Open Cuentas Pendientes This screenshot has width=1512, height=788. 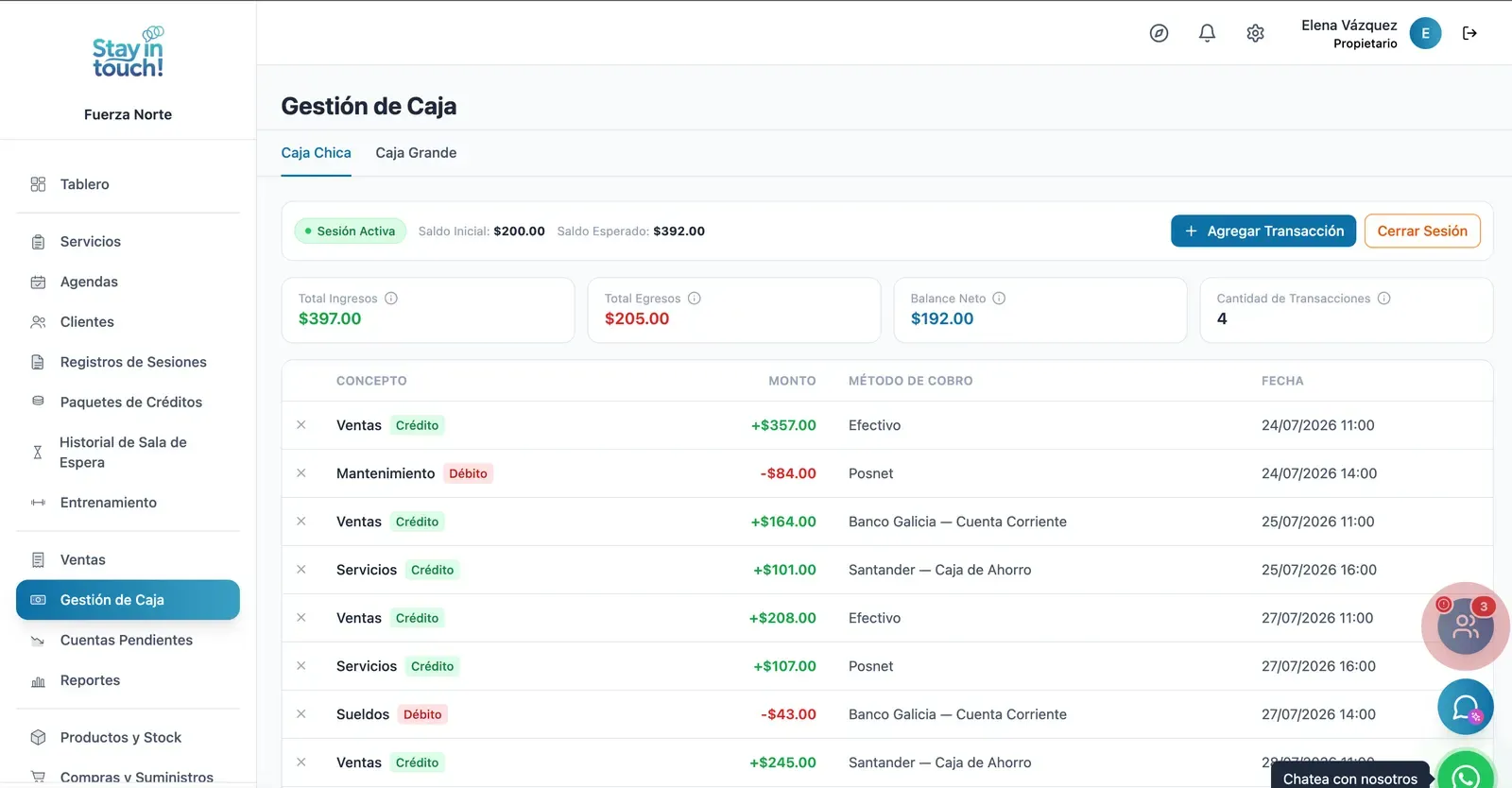(128, 641)
